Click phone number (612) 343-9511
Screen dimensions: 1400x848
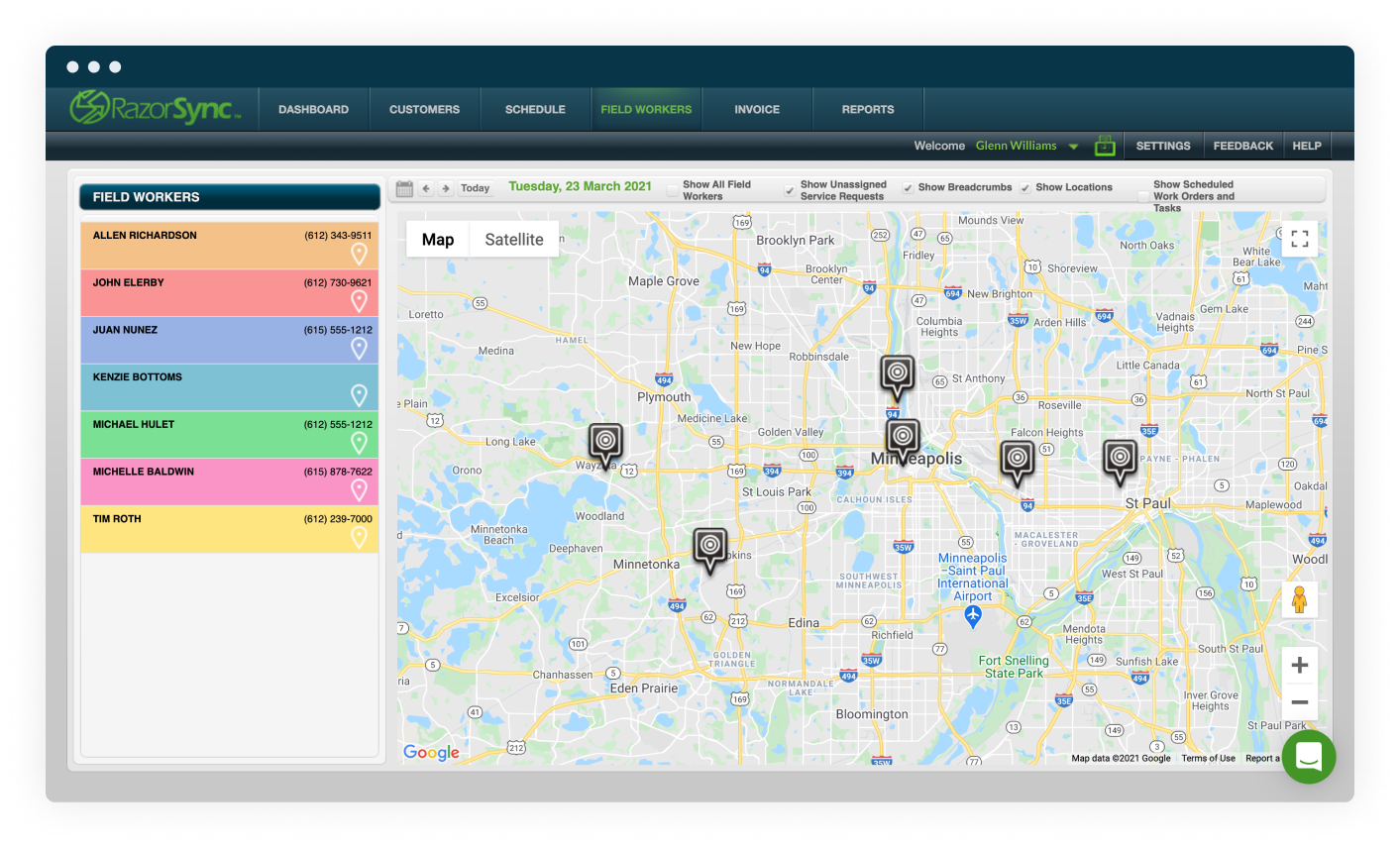pyautogui.click(x=338, y=236)
